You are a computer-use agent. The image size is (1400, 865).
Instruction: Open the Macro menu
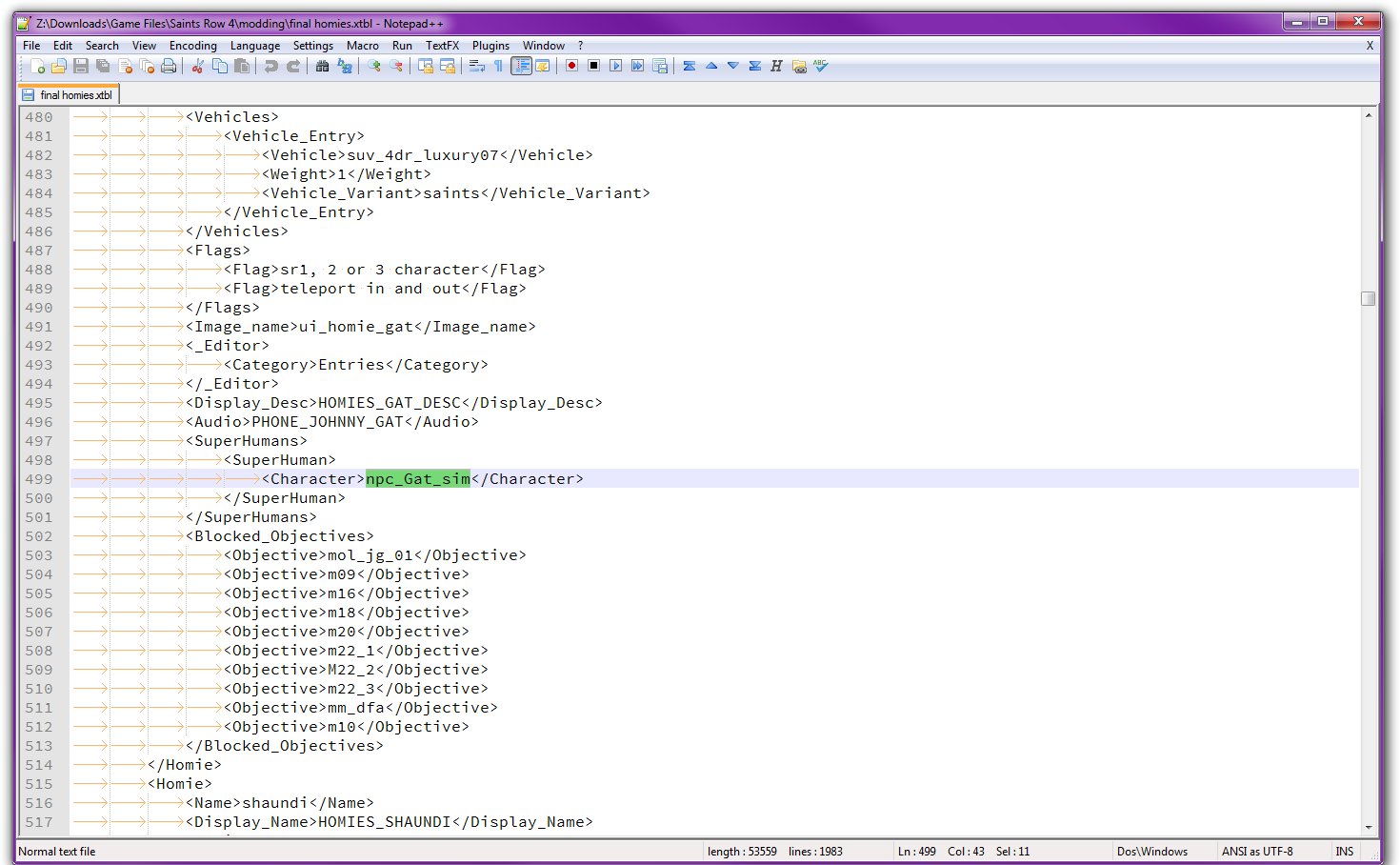362,45
